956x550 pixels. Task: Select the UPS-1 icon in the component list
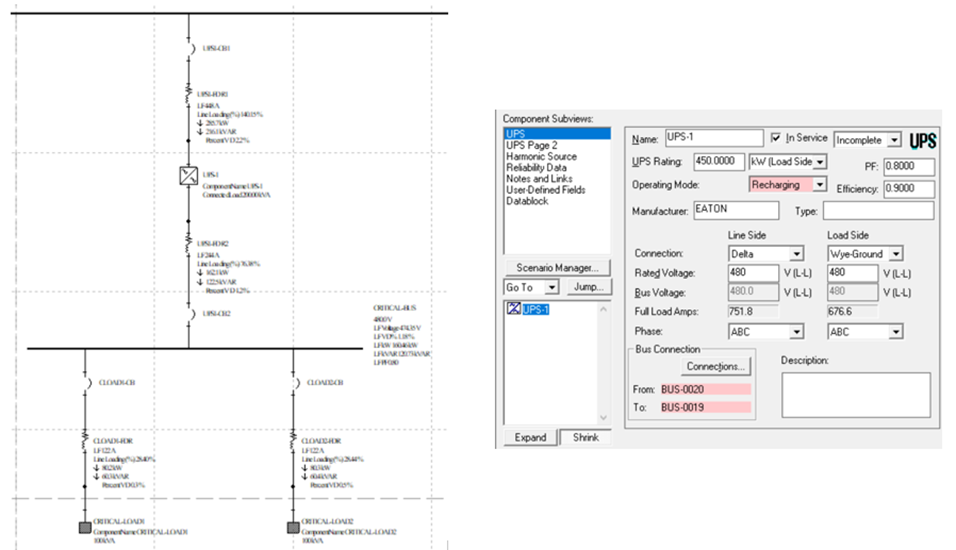514,310
